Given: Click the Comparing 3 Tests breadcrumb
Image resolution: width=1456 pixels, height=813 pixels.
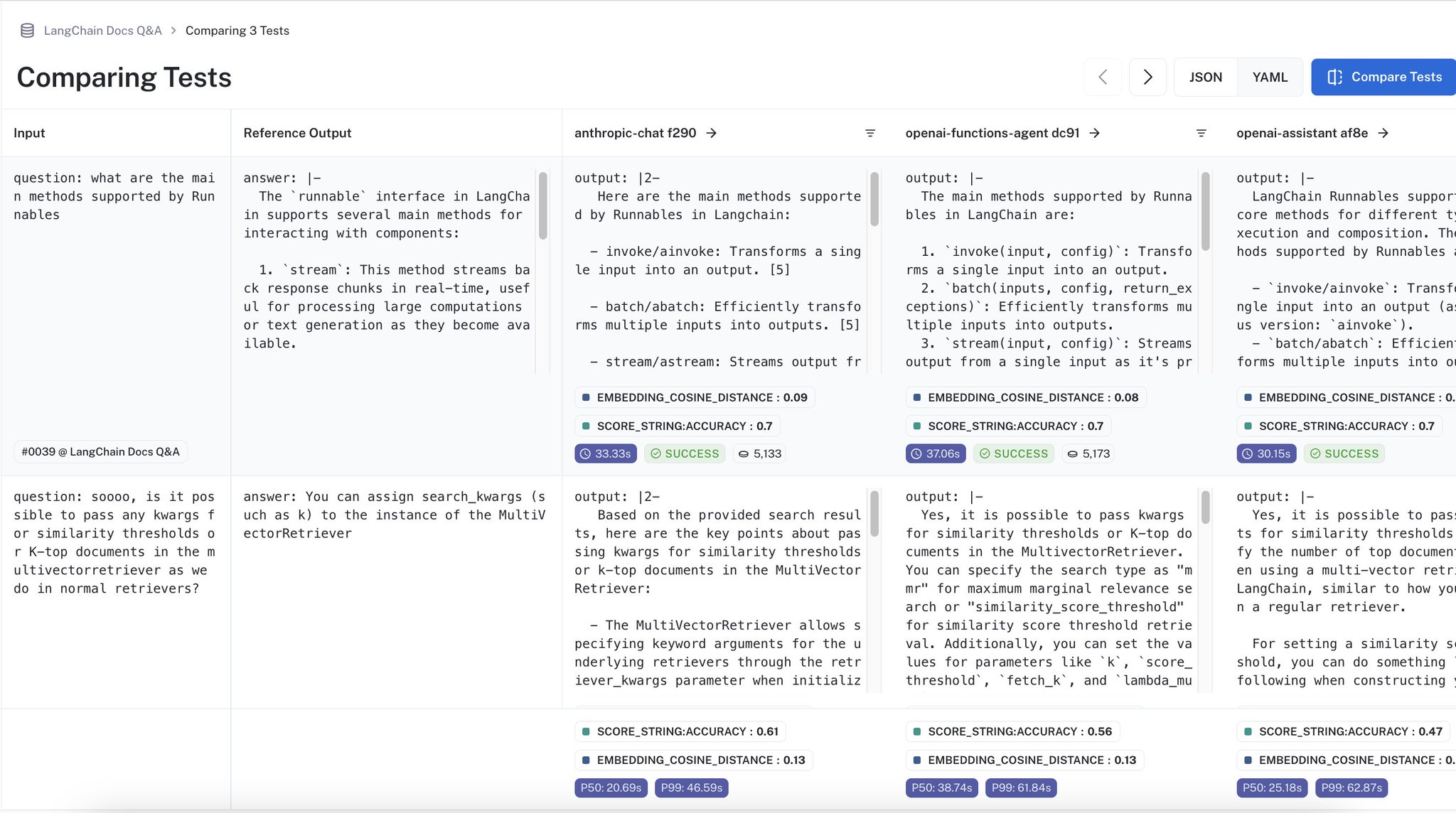Looking at the screenshot, I should [x=237, y=31].
